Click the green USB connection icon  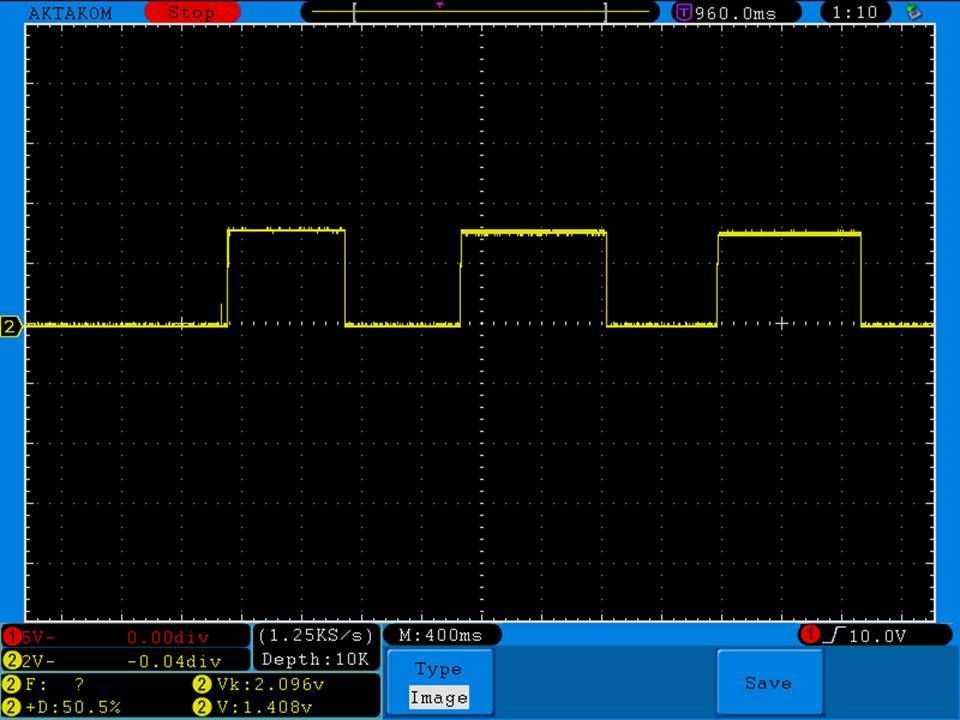click(x=913, y=12)
